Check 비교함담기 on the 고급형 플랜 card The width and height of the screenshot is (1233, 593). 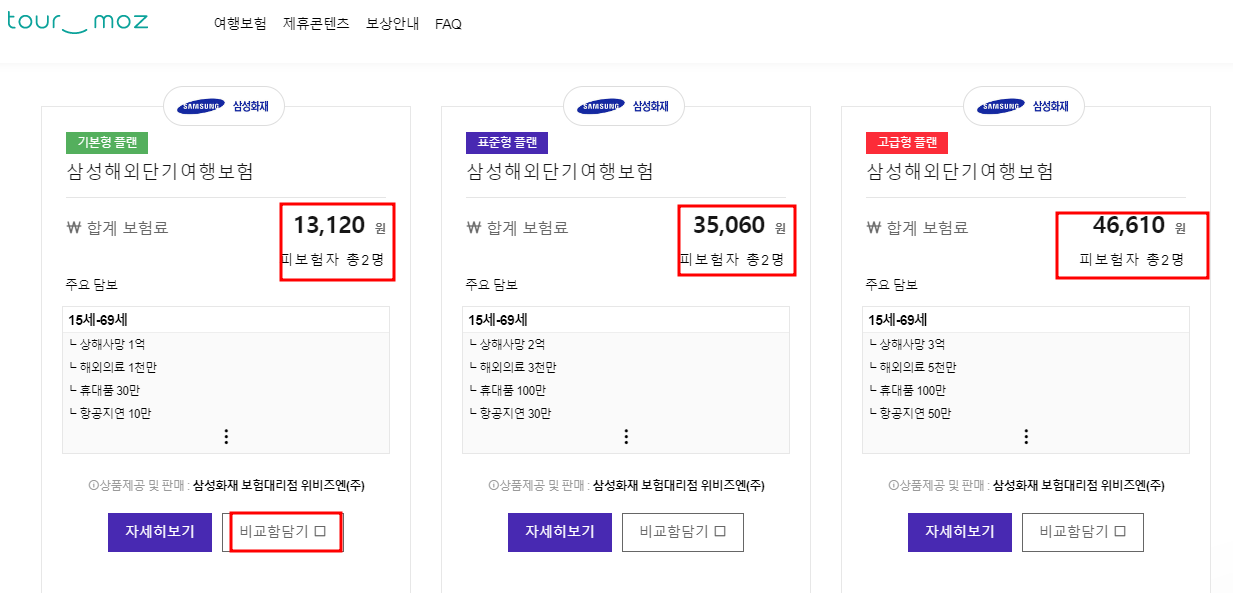[x=1083, y=532]
